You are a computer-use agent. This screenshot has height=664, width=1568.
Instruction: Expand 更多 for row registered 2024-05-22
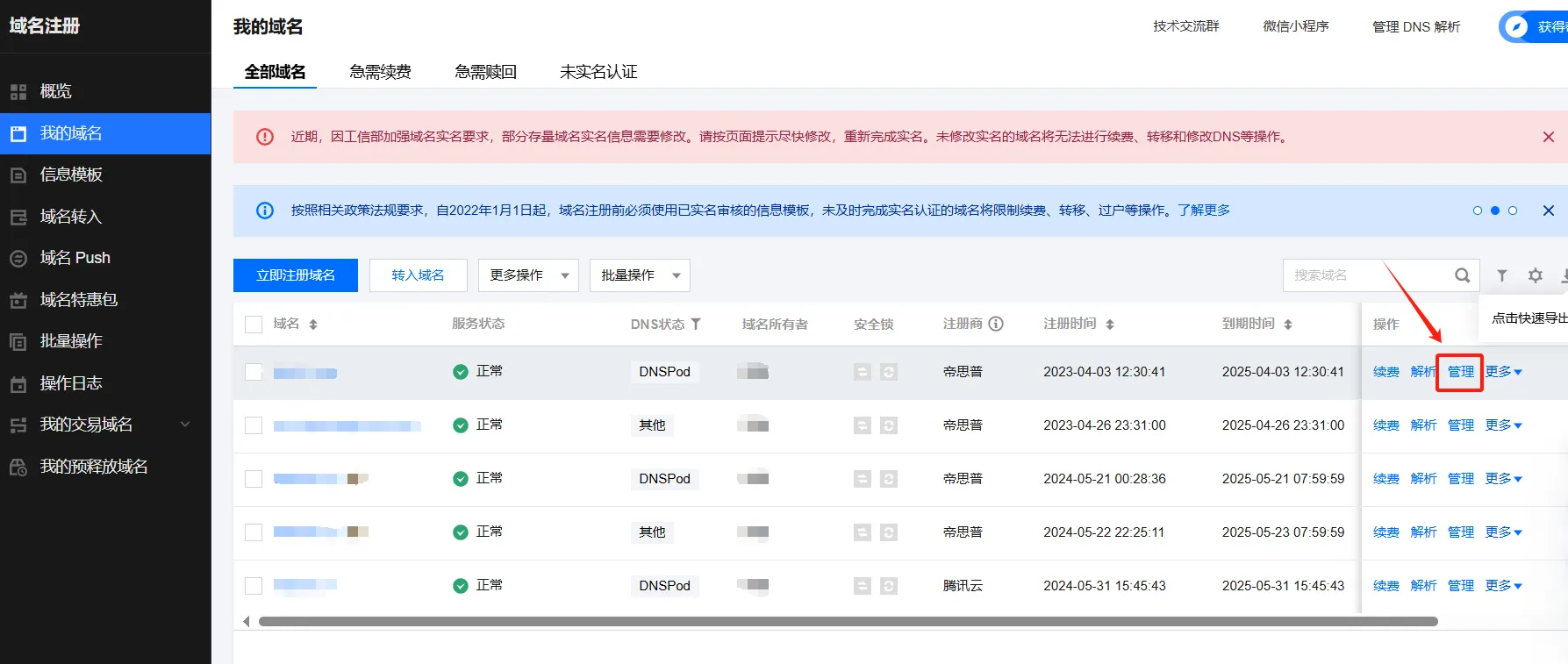tap(1503, 532)
